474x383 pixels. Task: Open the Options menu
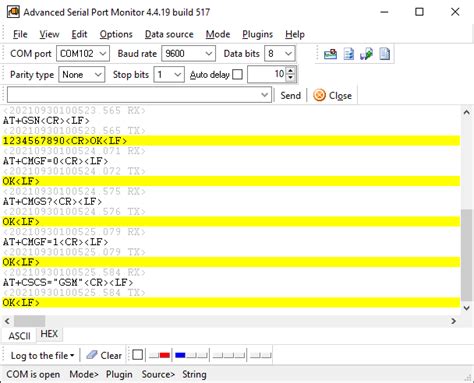click(116, 34)
